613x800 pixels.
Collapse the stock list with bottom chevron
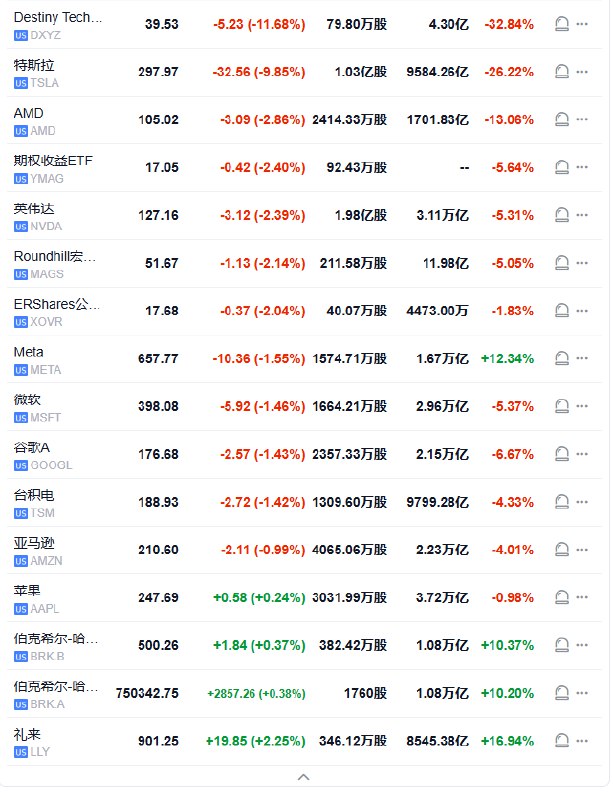point(304,777)
